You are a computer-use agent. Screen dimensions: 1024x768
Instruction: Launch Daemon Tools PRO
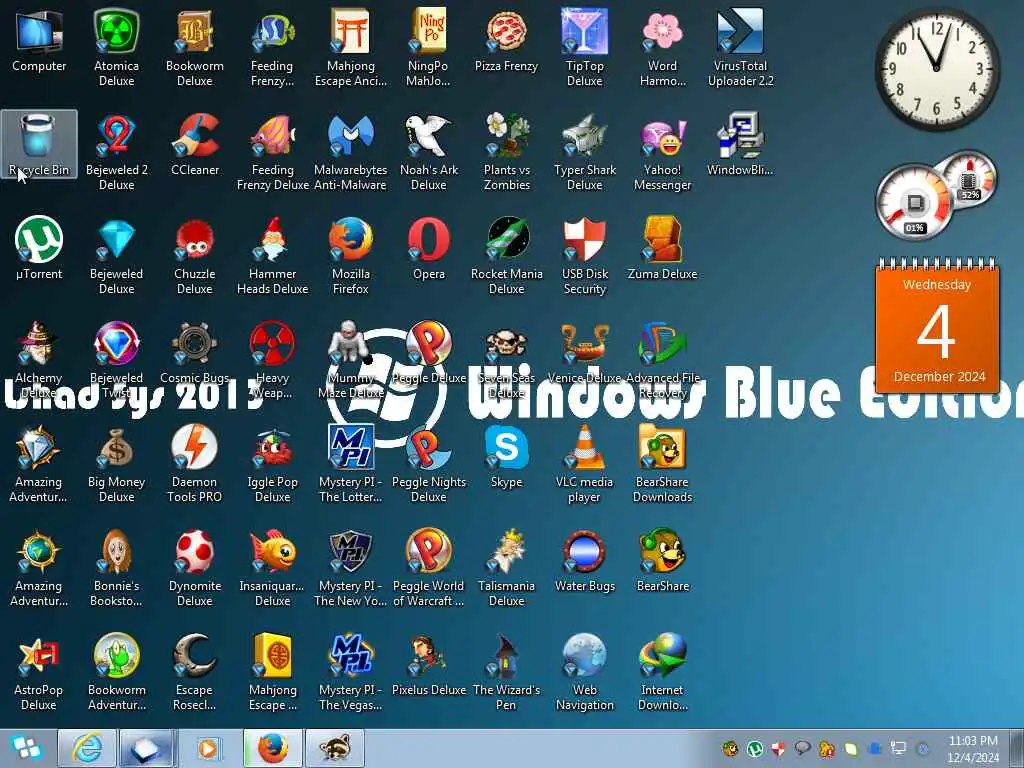195,463
